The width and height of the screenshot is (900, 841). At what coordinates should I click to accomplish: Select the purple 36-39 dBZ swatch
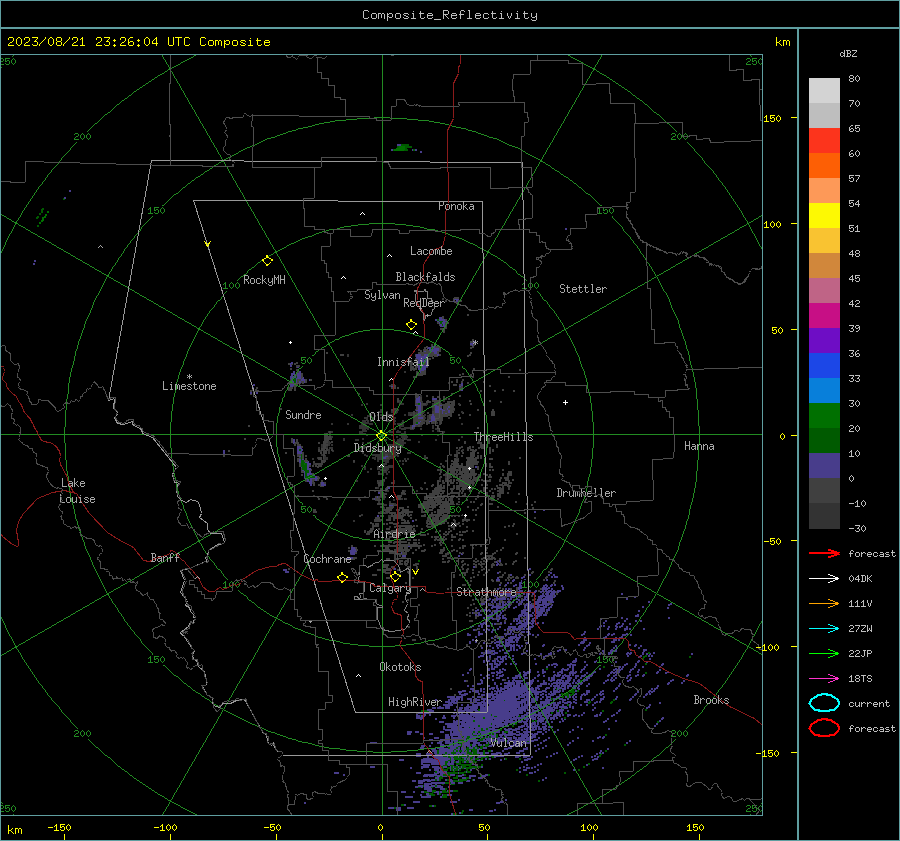coord(824,340)
